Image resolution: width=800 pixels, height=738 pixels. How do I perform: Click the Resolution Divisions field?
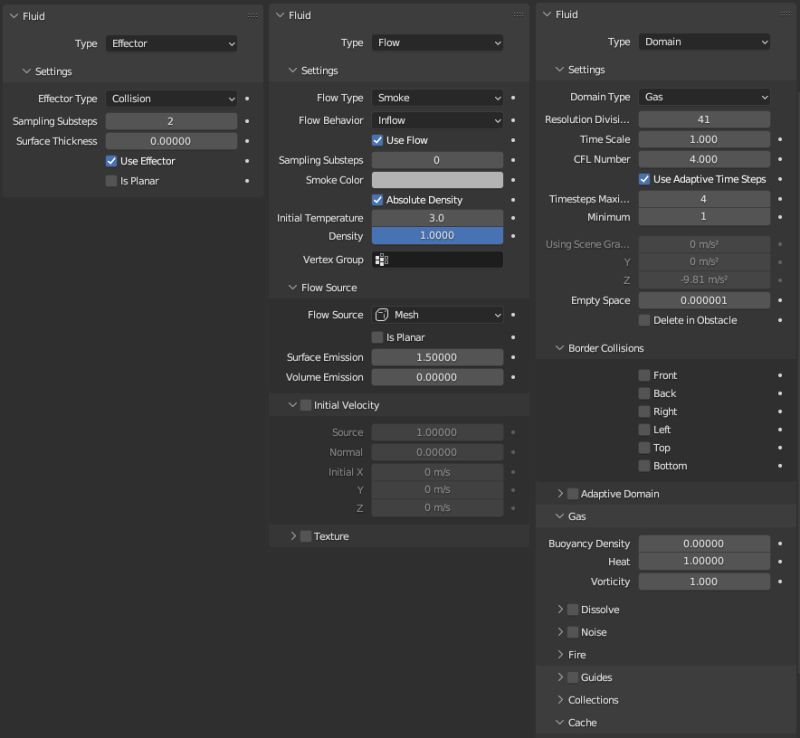click(x=704, y=119)
